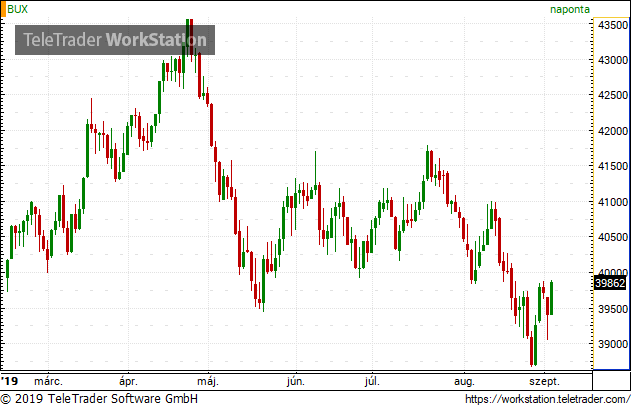
Task: Click the 41000 price axis label
Action: click(613, 202)
